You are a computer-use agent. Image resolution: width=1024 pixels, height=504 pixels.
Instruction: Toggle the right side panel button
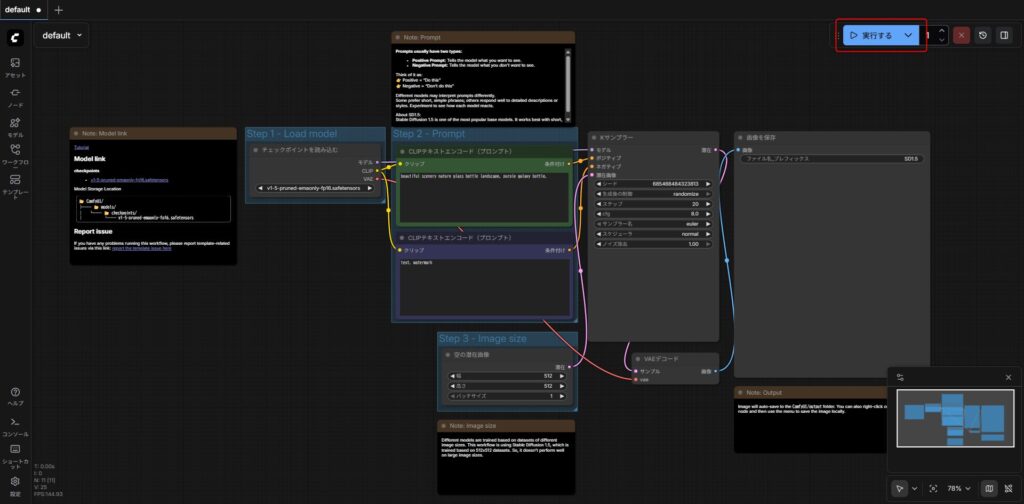pos(1005,35)
